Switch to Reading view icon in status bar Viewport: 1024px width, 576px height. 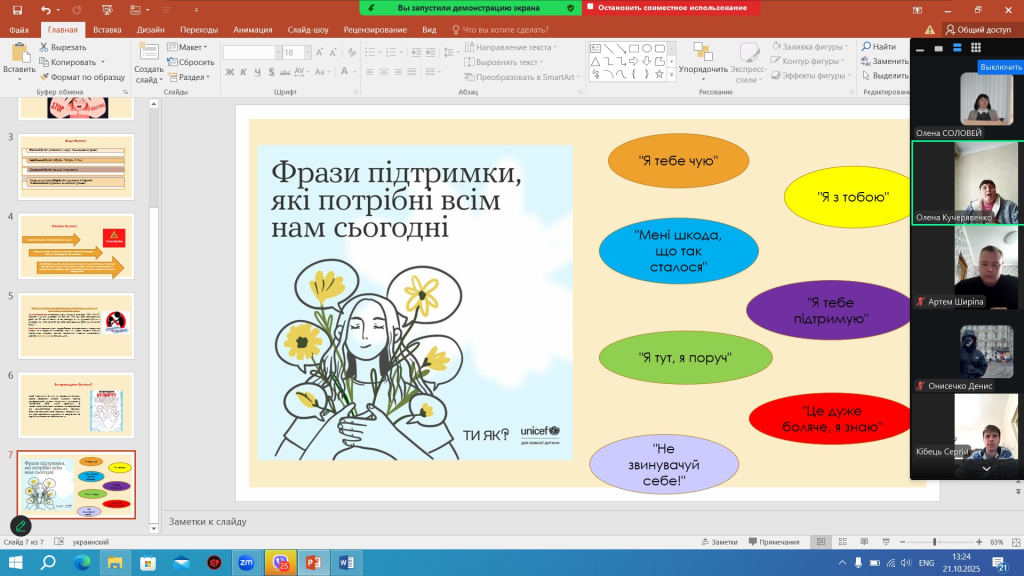tap(864, 542)
